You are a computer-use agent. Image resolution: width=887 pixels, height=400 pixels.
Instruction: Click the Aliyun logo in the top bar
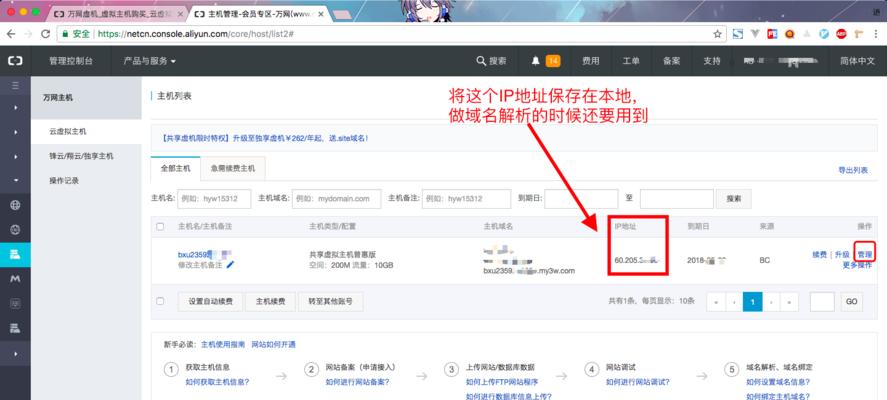[15, 61]
